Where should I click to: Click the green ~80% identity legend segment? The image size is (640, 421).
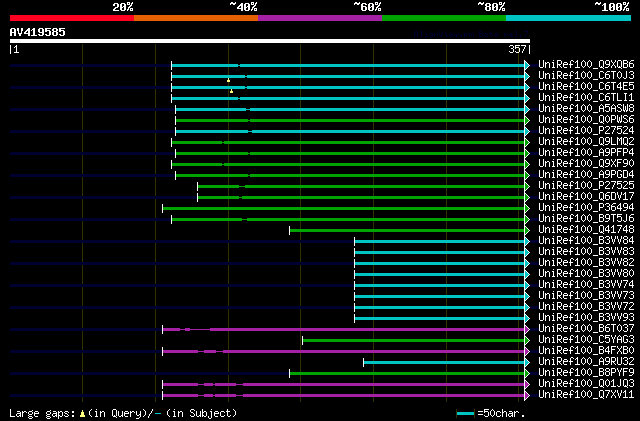(444, 18)
